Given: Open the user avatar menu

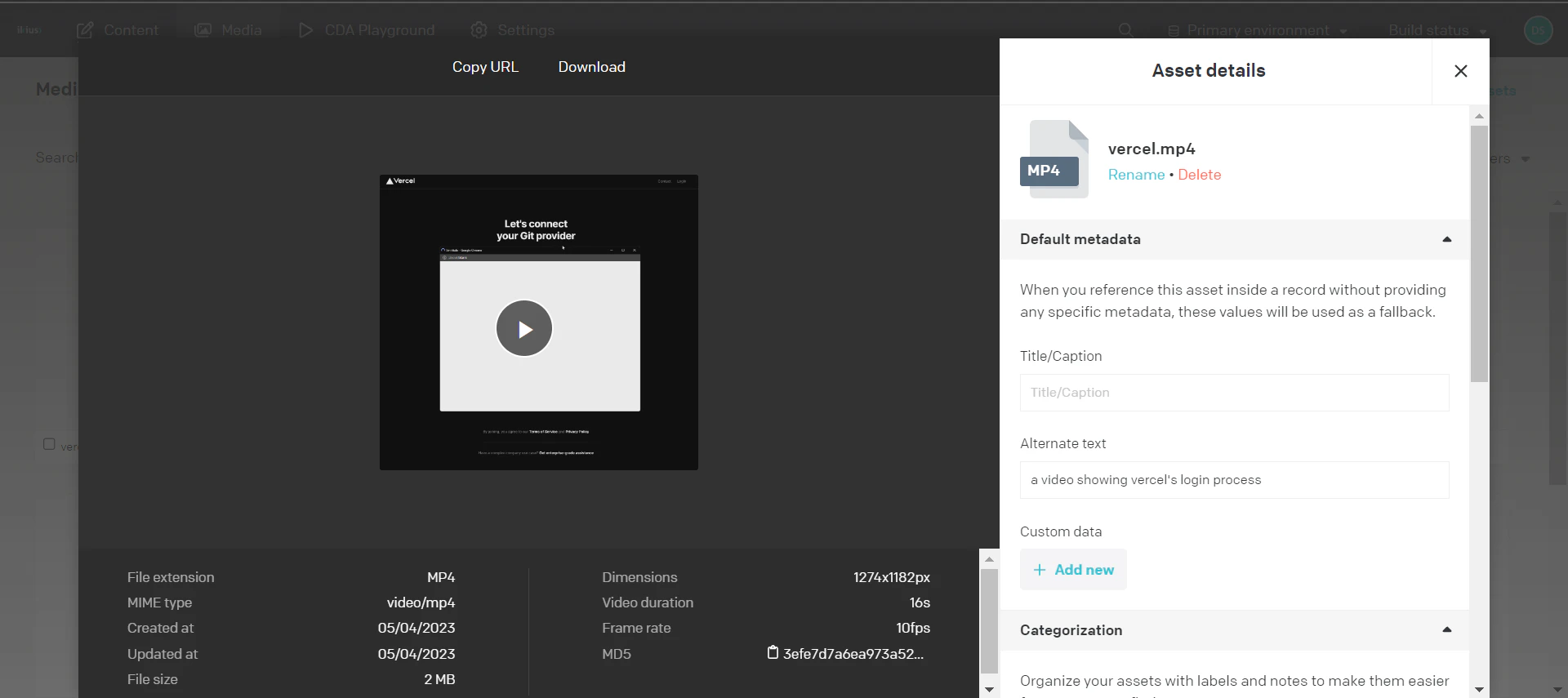Looking at the screenshot, I should click(x=1538, y=30).
